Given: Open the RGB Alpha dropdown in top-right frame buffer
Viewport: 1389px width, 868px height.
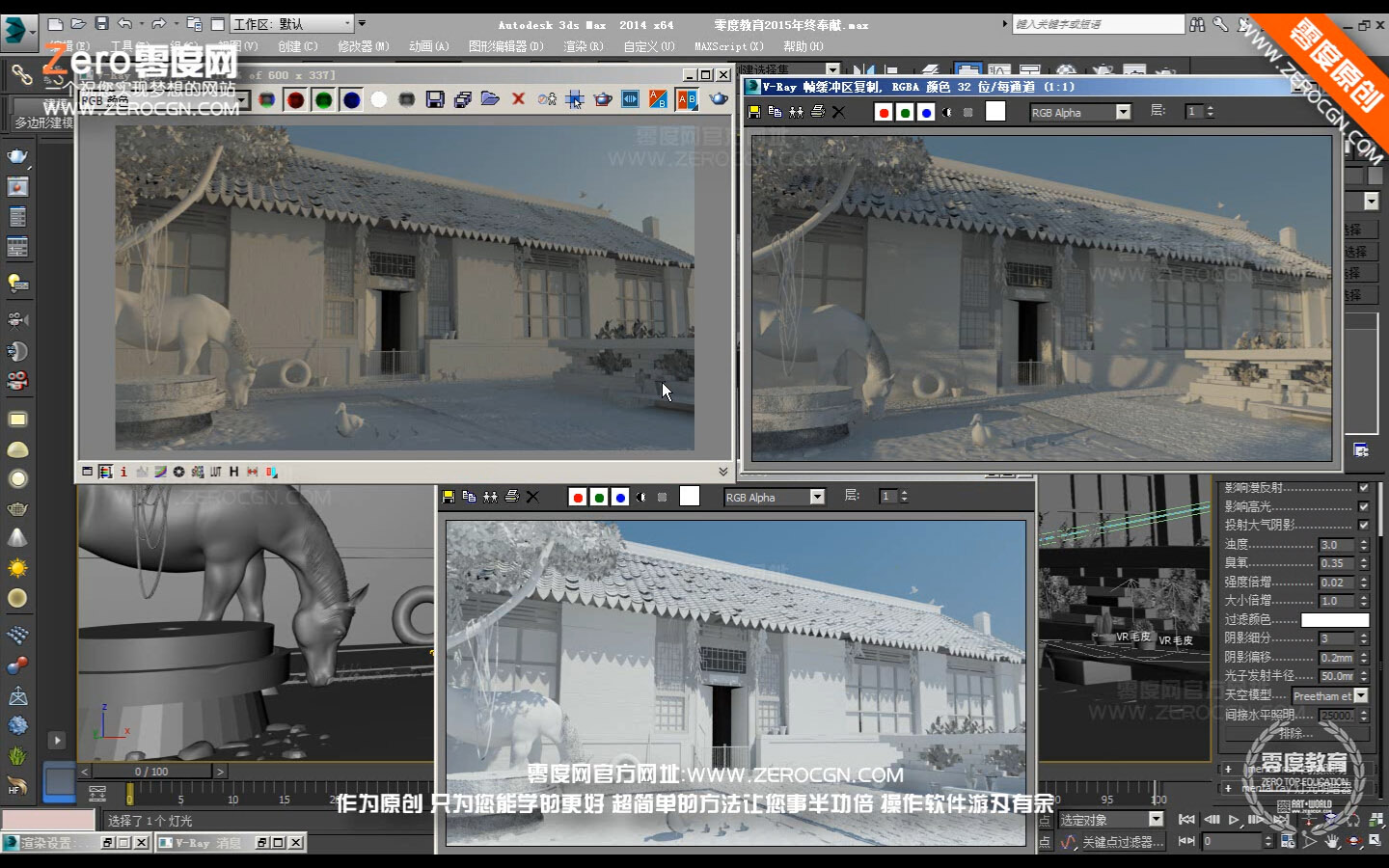Looking at the screenshot, I should click(x=1079, y=112).
